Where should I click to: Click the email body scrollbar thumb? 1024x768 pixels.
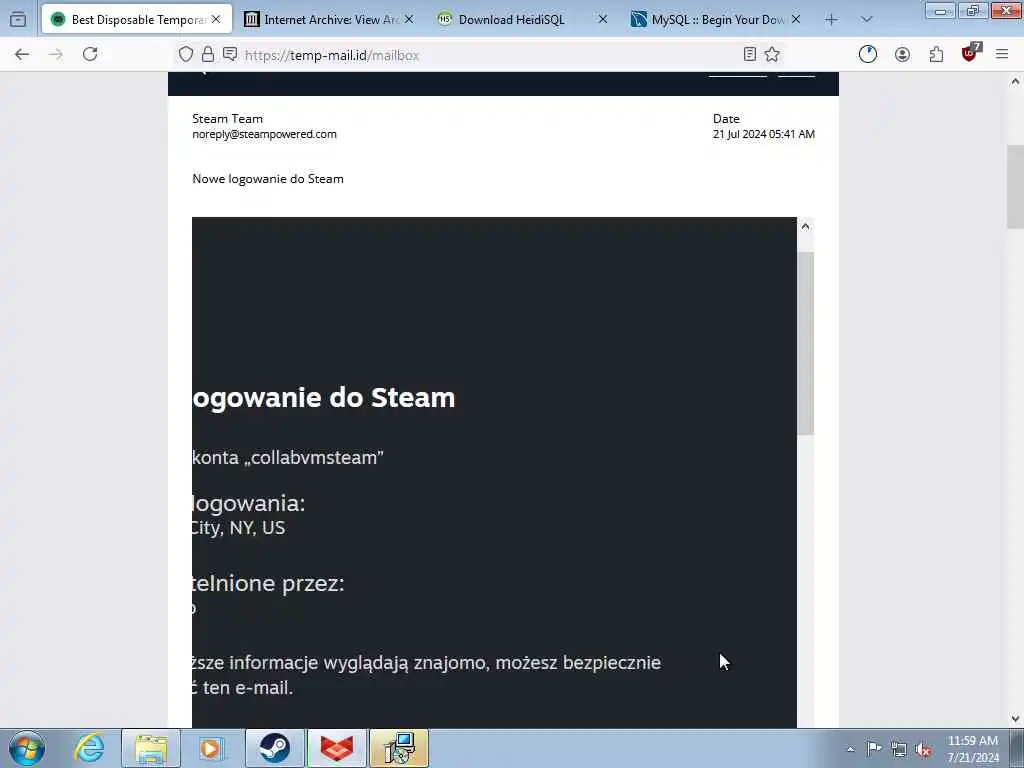805,344
